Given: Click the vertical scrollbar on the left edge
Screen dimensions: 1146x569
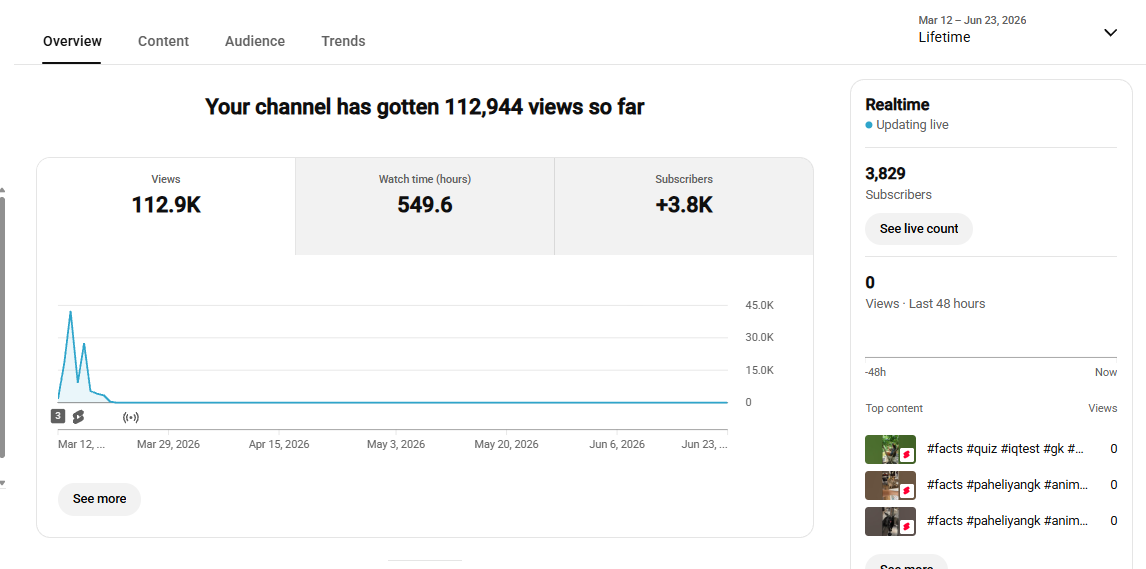Looking at the screenshot, I should tap(2, 327).
